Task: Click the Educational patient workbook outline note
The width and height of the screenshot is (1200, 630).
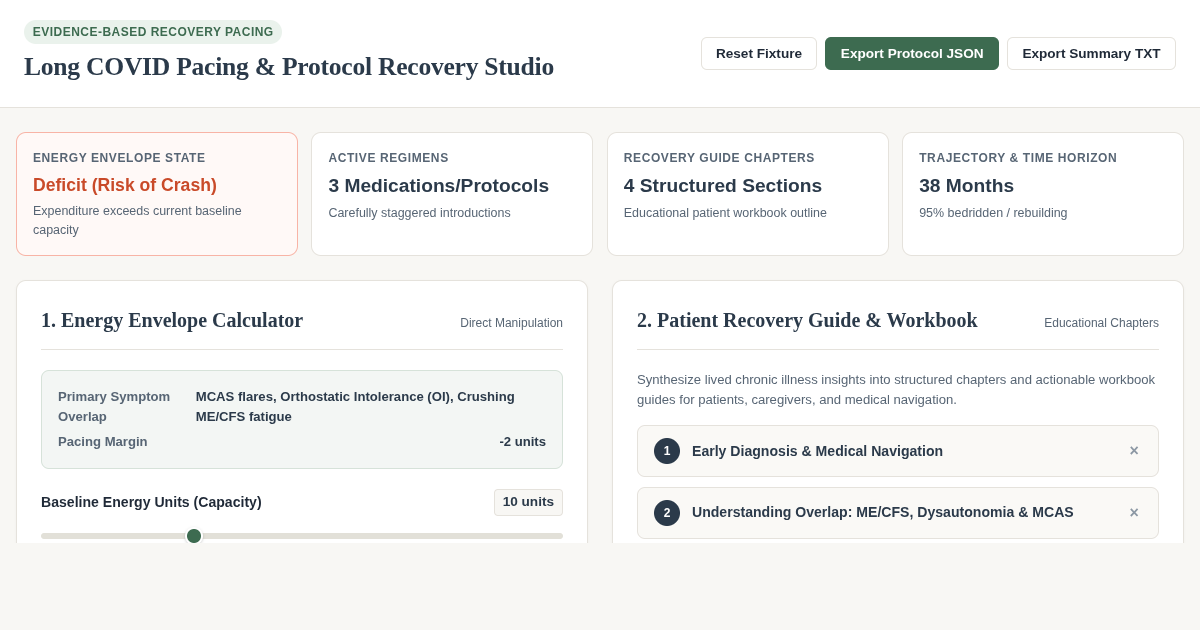Action: (x=725, y=213)
